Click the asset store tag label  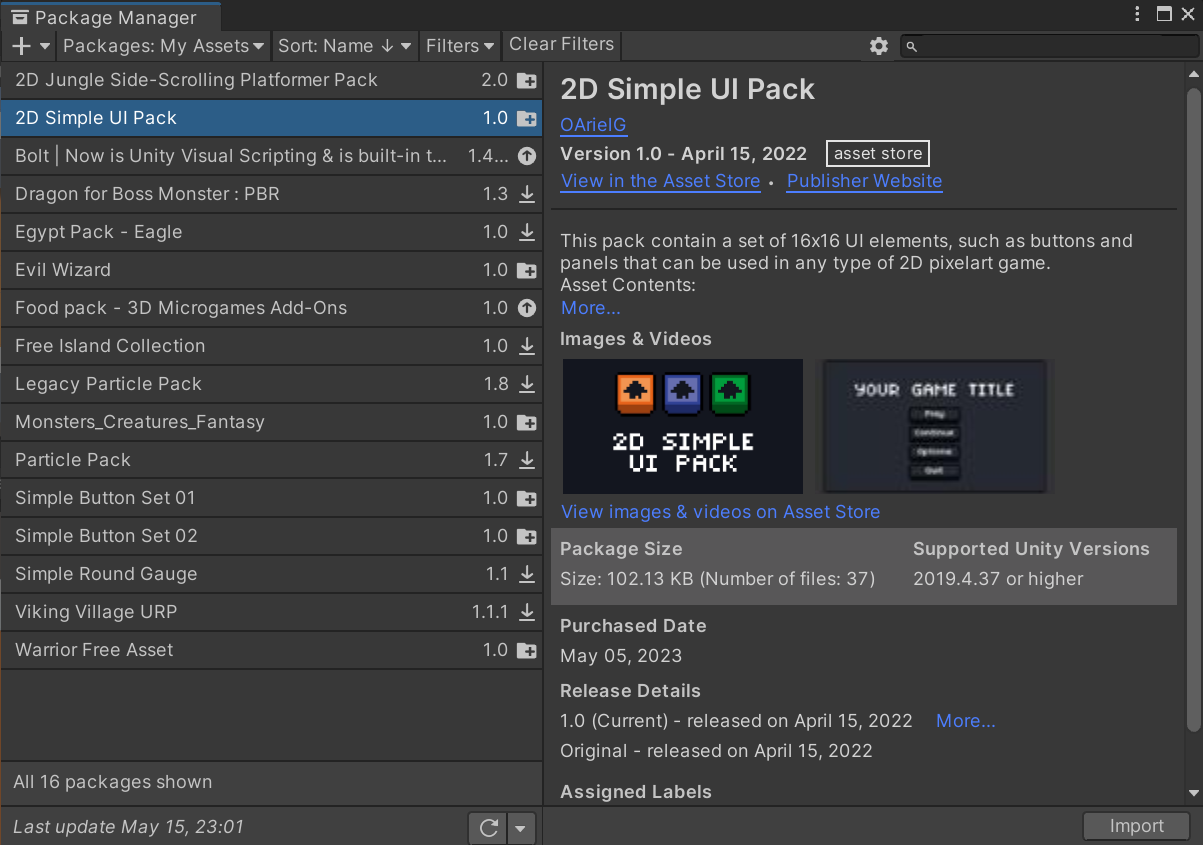click(x=878, y=153)
